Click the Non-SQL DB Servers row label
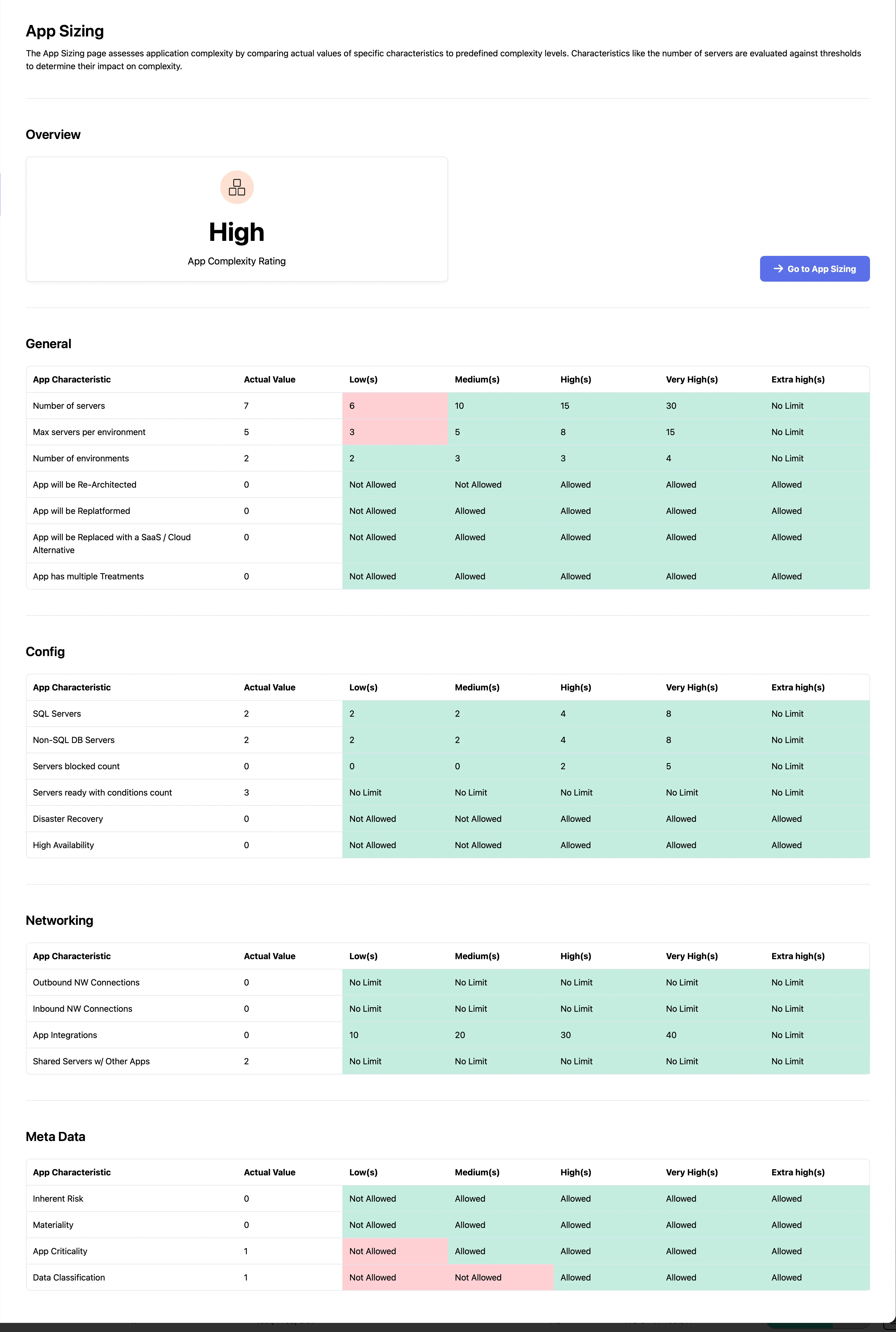Screen dimensions: 896x1332 tap(74, 740)
